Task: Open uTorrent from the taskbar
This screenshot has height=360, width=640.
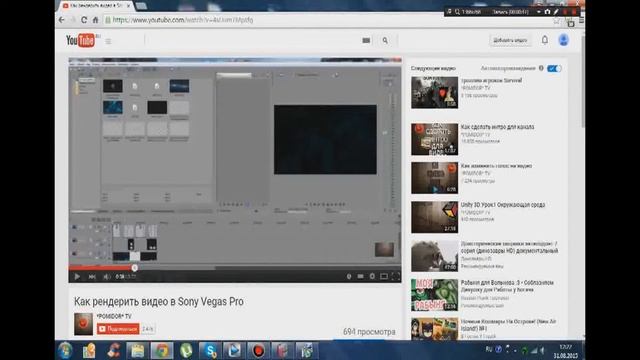Action: [x=186, y=351]
